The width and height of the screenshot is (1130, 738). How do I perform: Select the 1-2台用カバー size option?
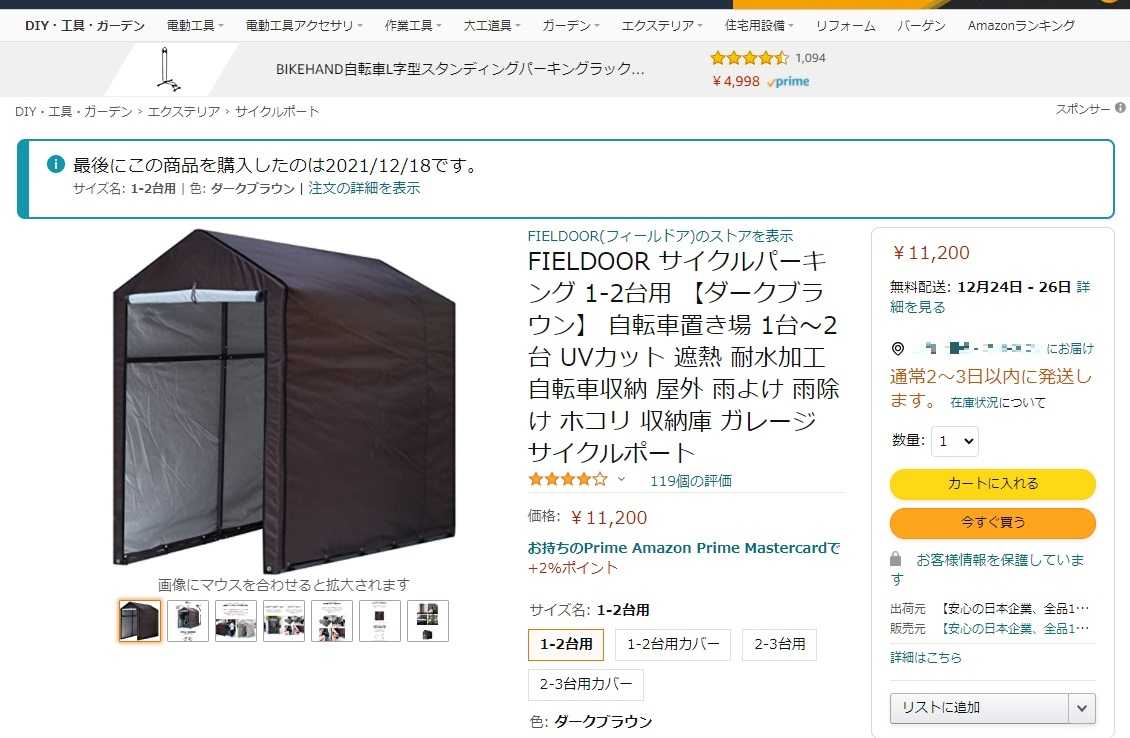point(673,644)
